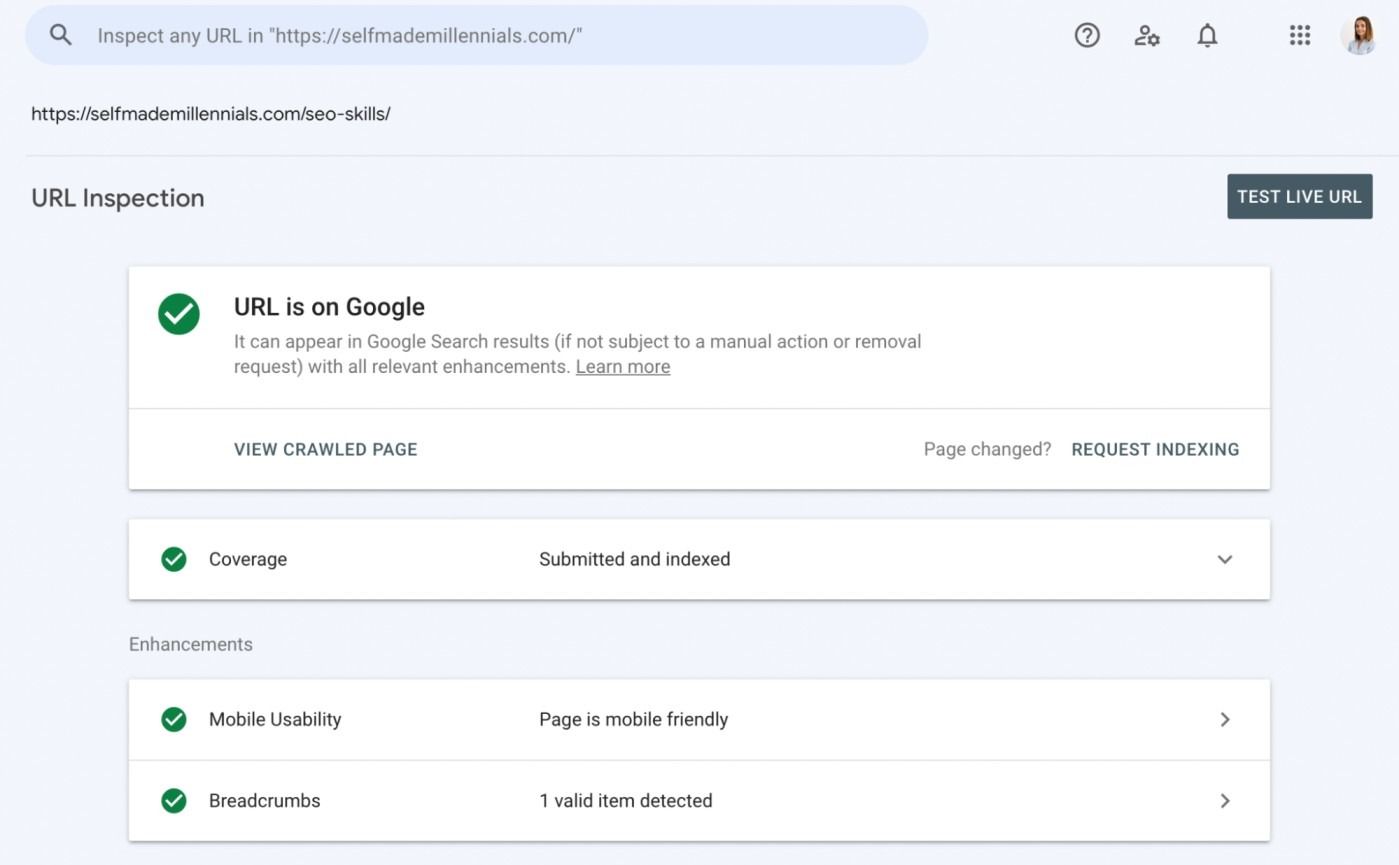
Task: Click the inspected URL breadcrumb at top
Action: click(211, 113)
